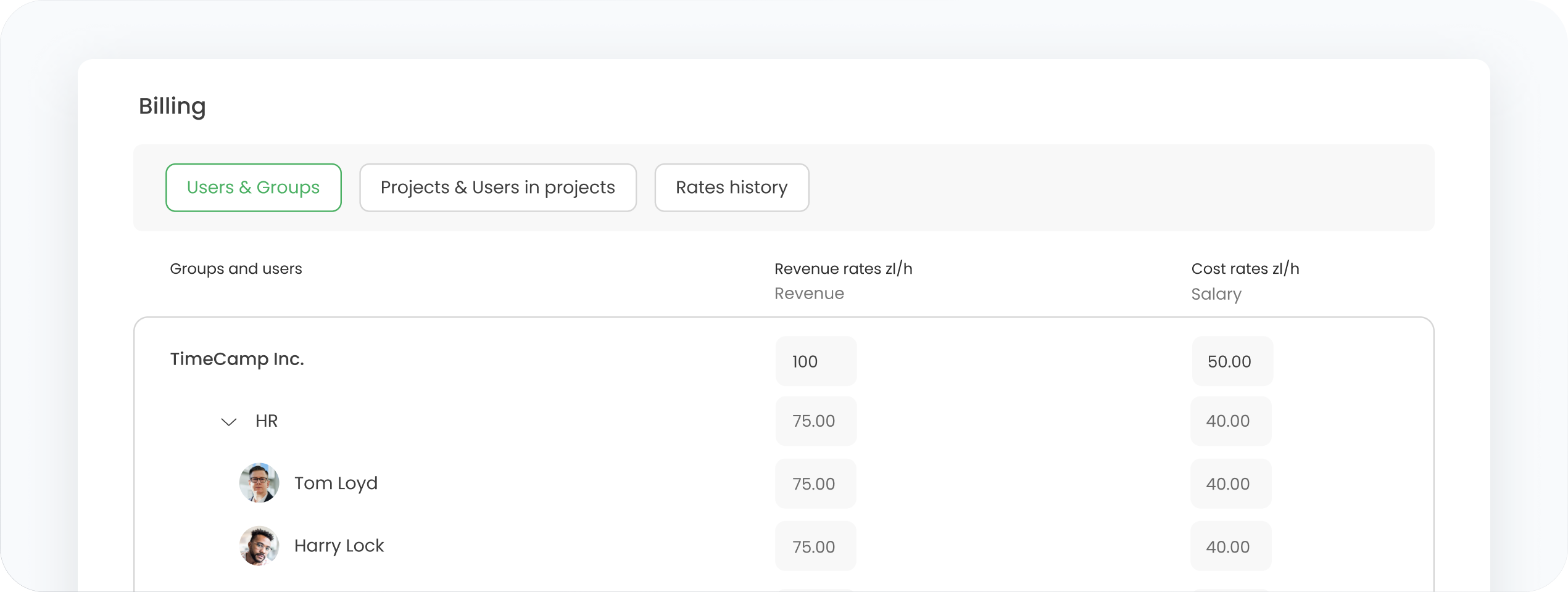Click the Cost rates zl/h column header
The height and width of the screenshot is (592, 1568).
point(1245,269)
